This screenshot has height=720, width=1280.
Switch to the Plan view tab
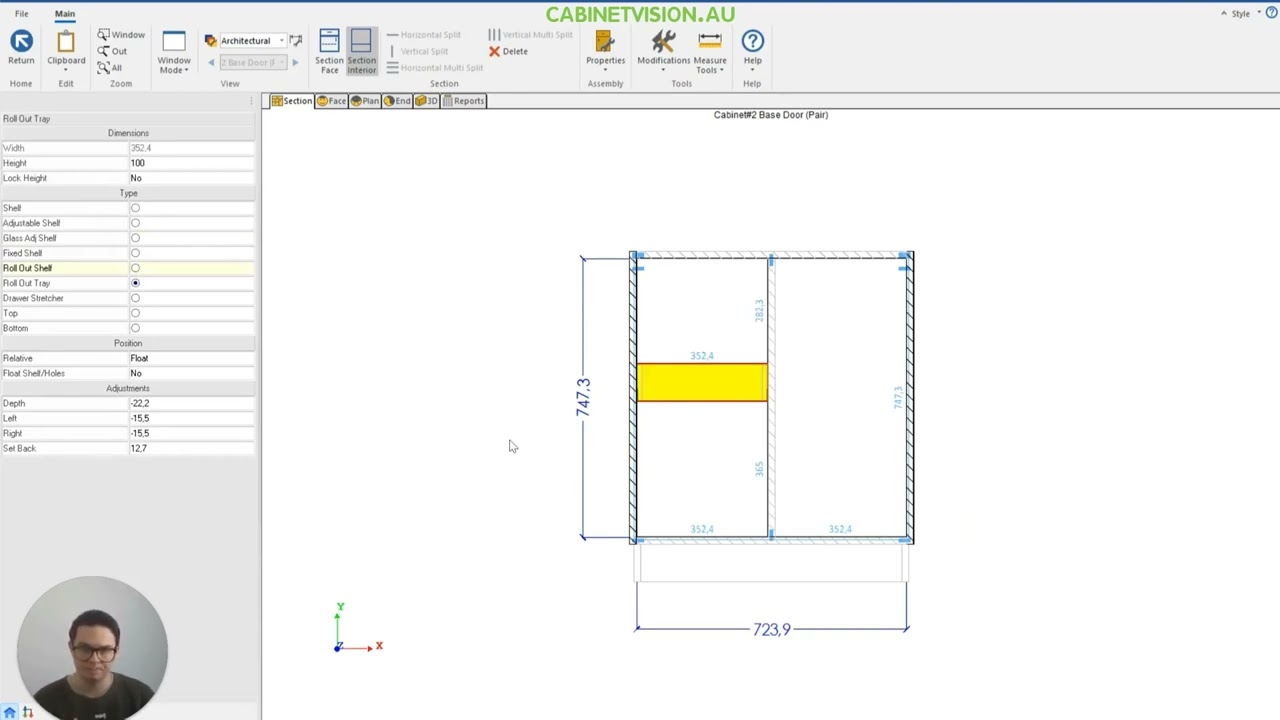click(364, 101)
